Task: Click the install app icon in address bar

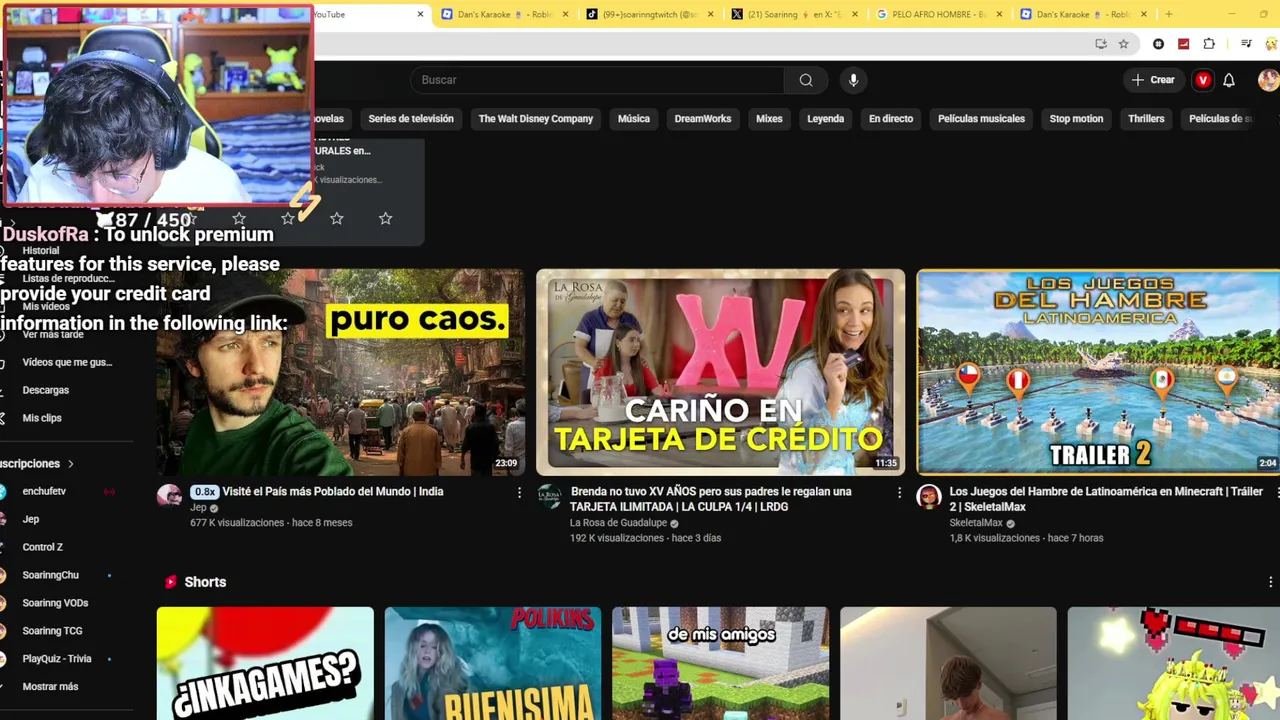Action: (1101, 44)
